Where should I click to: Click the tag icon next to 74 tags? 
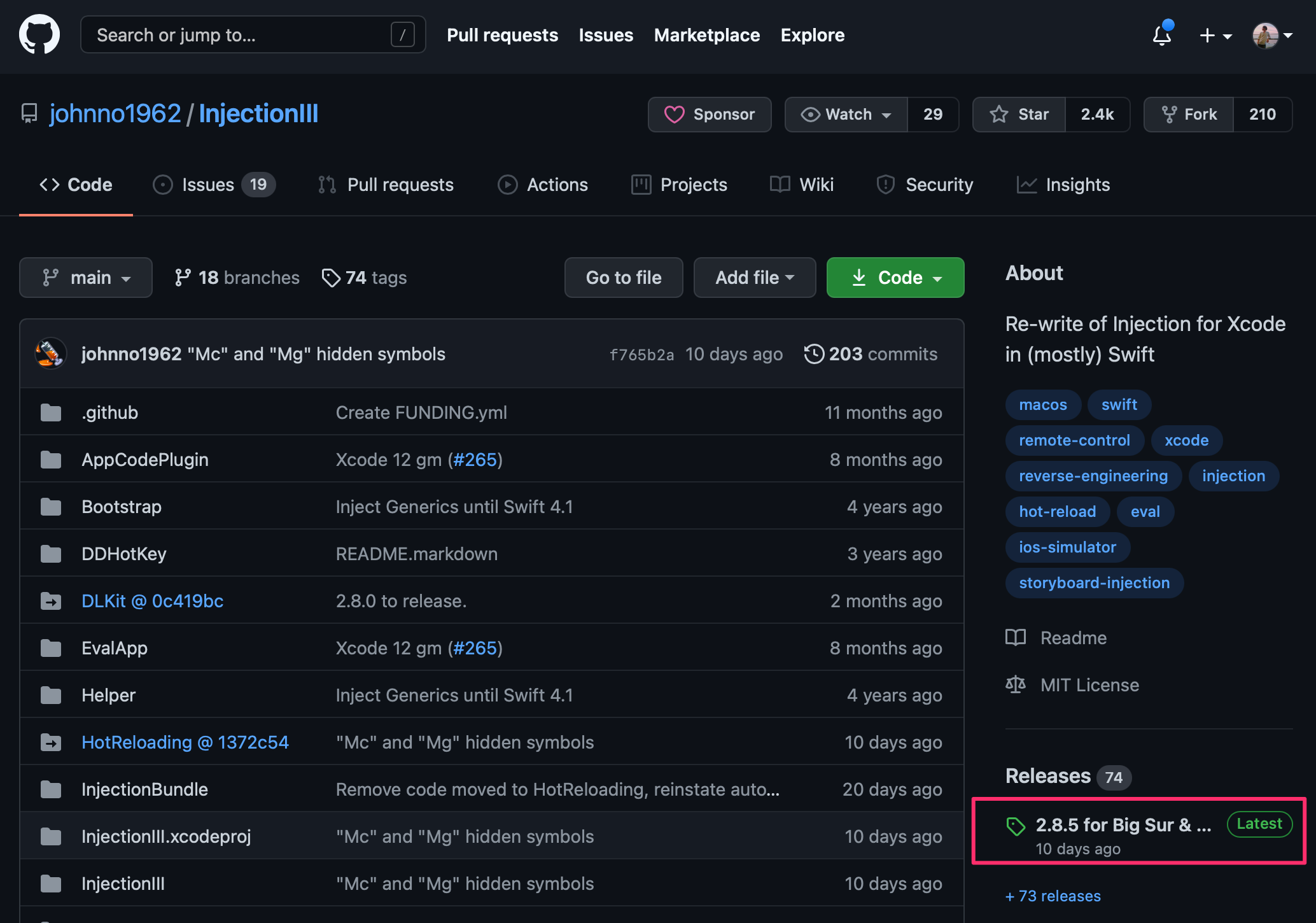tap(330, 278)
